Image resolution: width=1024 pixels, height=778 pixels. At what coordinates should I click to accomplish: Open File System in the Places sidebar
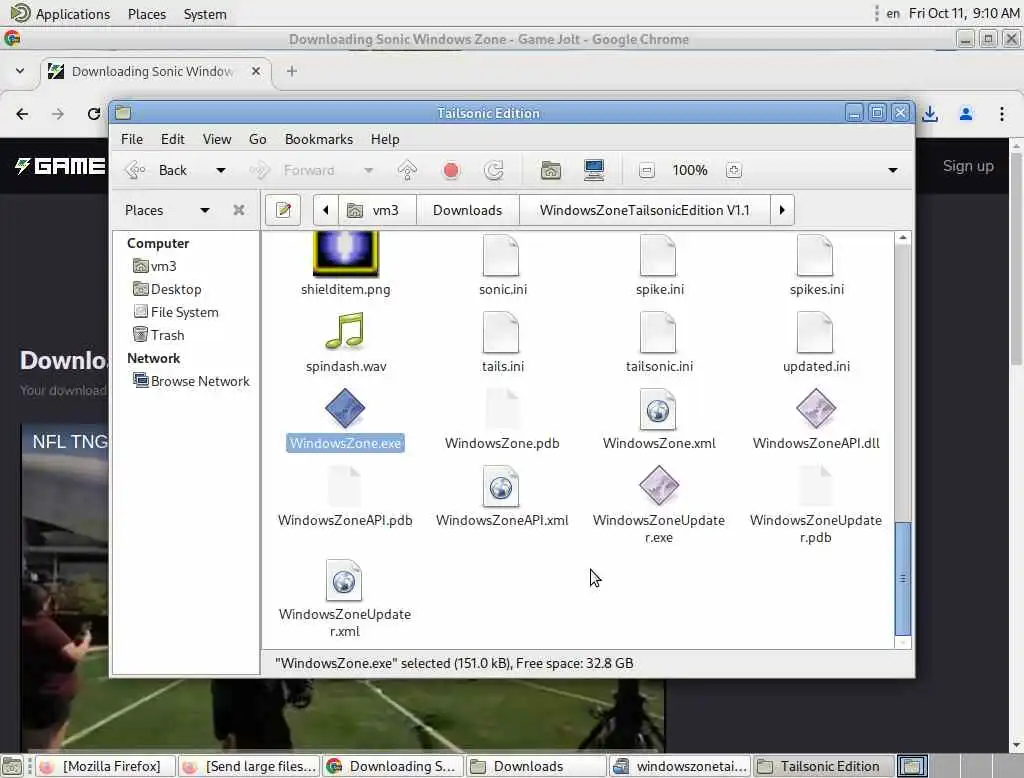pyautogui.click(x=176, y=312)
